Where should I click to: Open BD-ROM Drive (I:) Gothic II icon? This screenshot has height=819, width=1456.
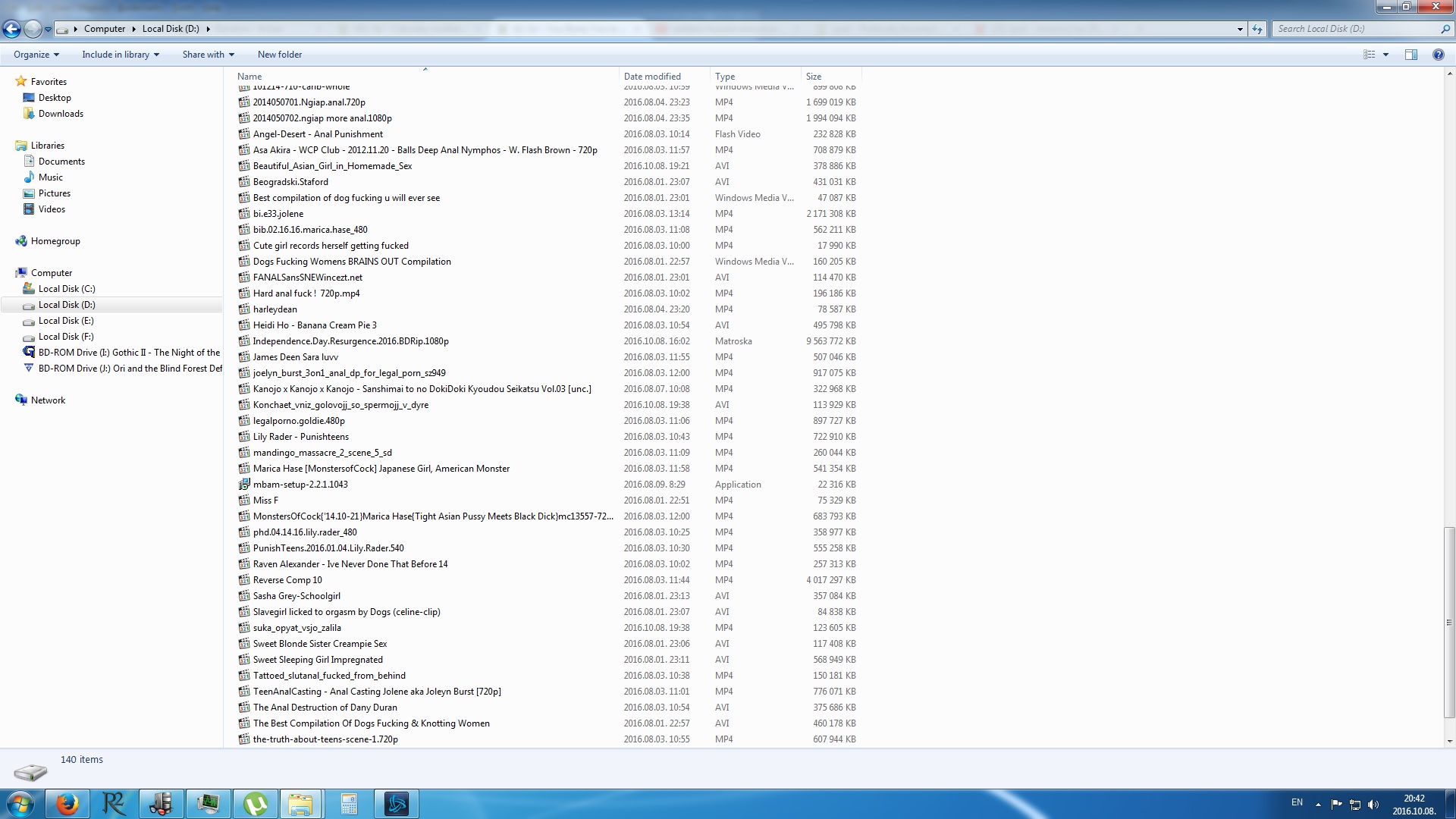click(x=29, y=353)
